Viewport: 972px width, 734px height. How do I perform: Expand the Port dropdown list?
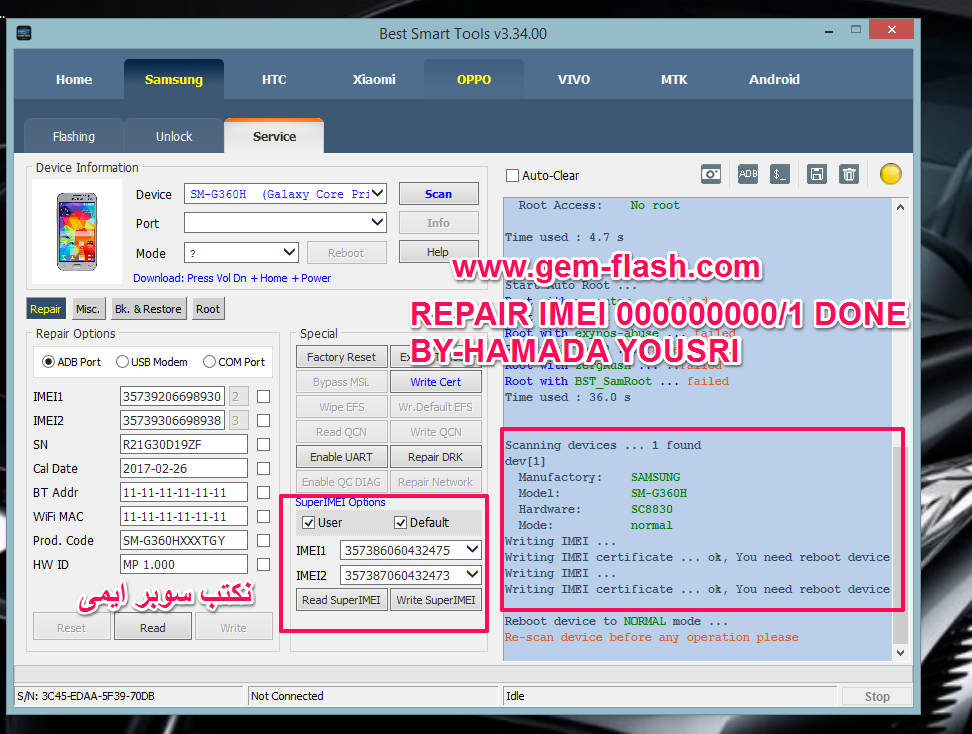[377, 223]
